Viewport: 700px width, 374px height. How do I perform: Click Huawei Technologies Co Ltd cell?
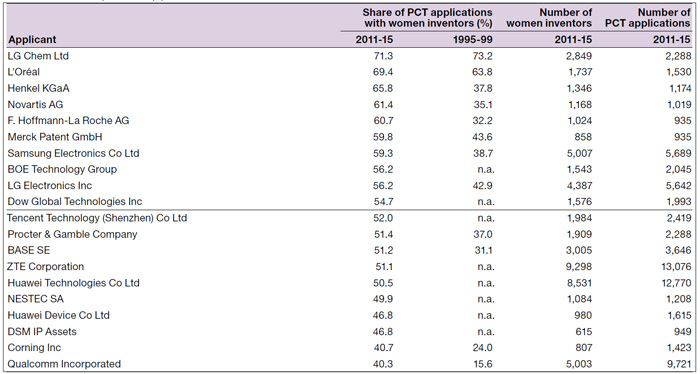pos(73,283)
